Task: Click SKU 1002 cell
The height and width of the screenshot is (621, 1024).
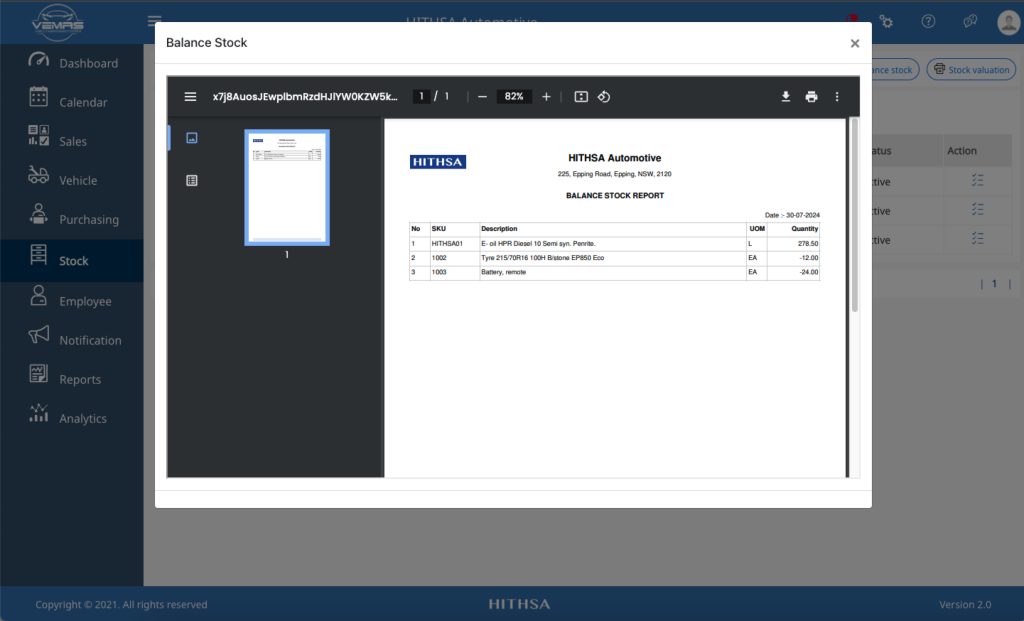Action: tap(439, 258)
